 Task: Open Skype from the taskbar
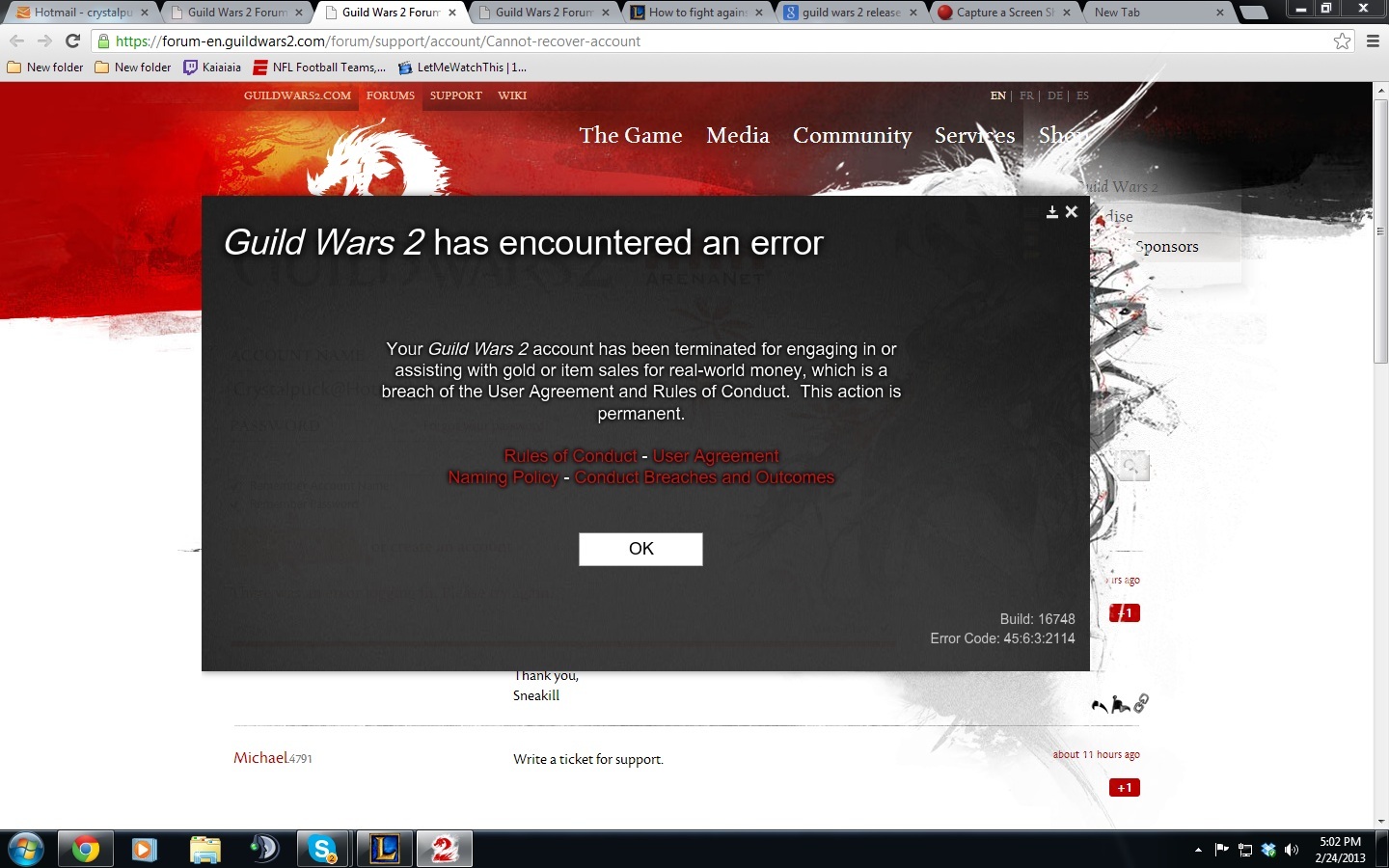click(324, 850)
